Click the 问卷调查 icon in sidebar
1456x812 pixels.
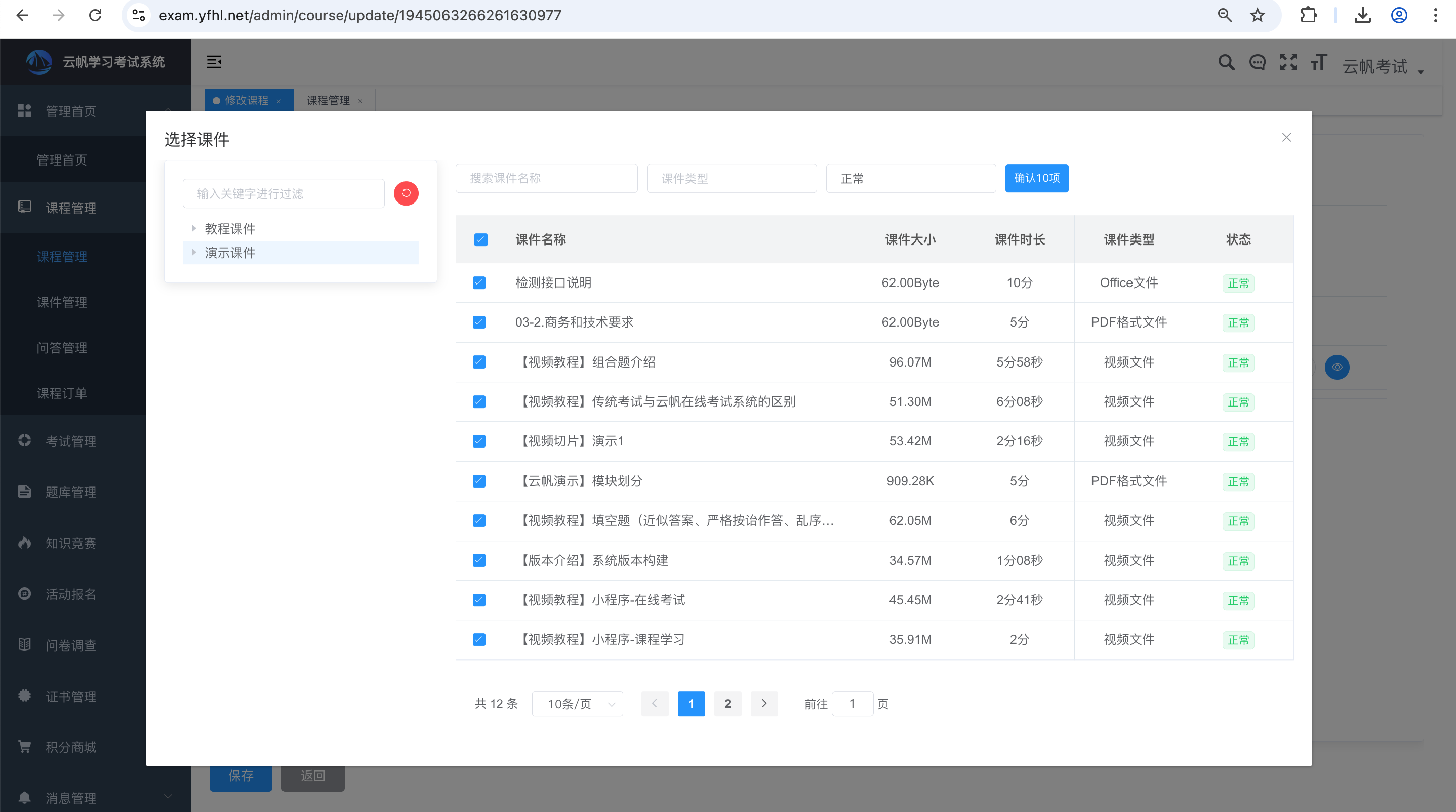coord(24,644)
